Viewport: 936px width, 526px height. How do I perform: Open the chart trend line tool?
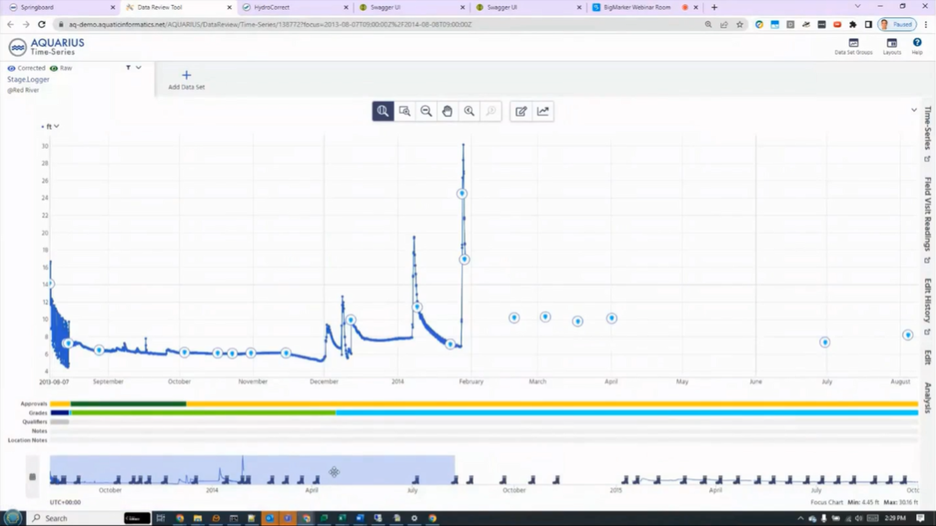pos(543,111)
